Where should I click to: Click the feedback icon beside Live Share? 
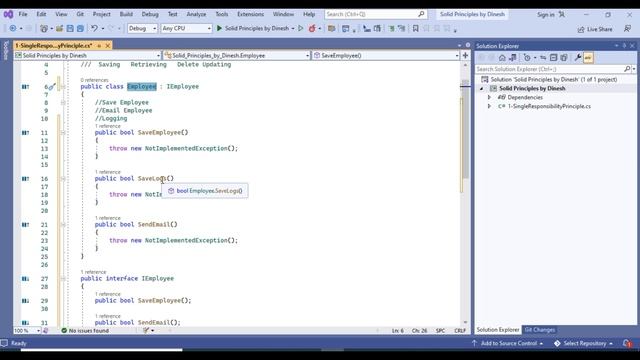[627, 29]
